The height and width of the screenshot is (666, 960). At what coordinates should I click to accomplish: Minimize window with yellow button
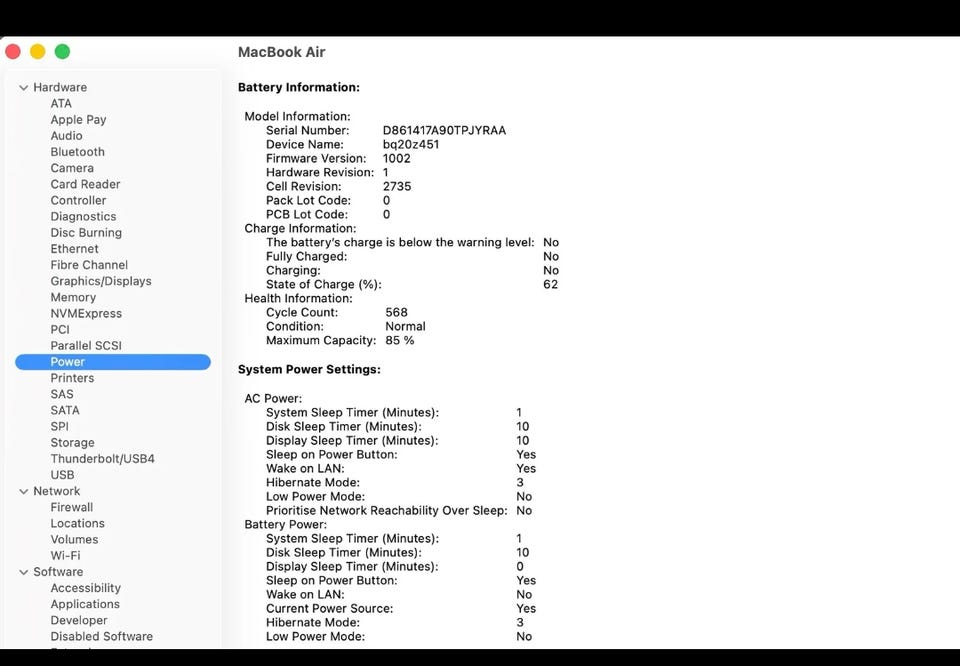(x=38, y=52)
